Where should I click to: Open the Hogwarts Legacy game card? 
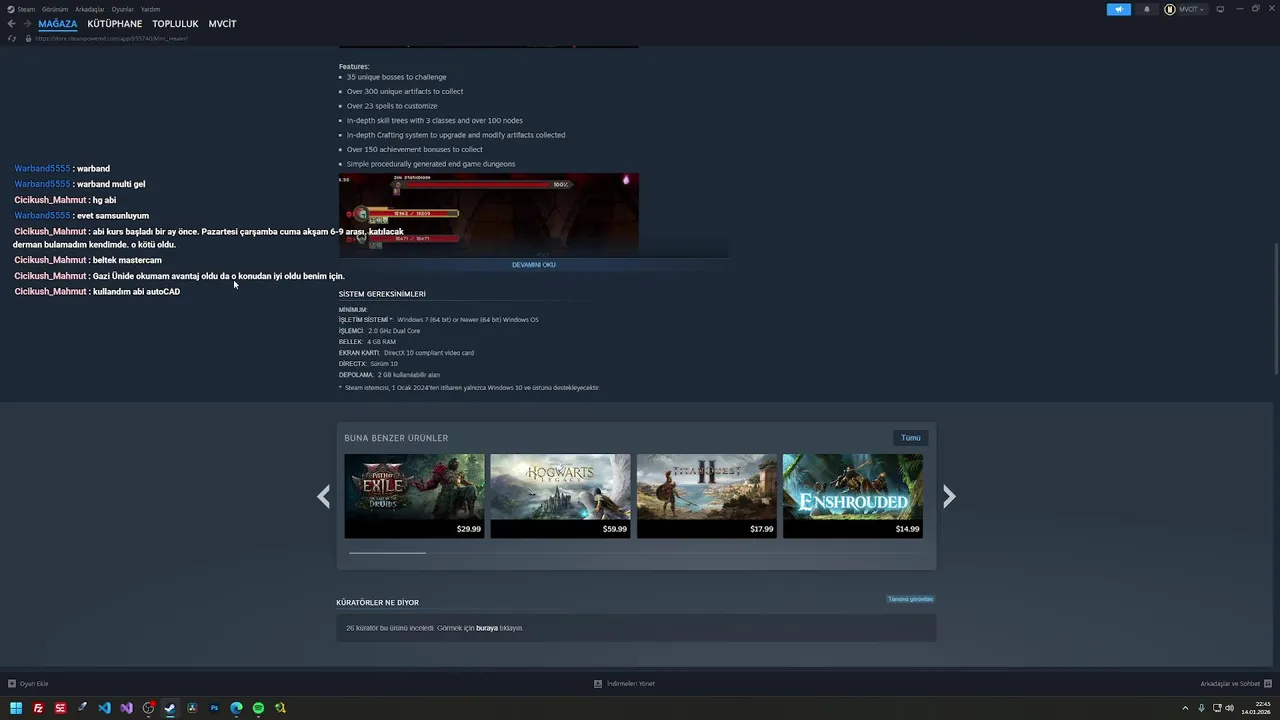click(560, 496)
